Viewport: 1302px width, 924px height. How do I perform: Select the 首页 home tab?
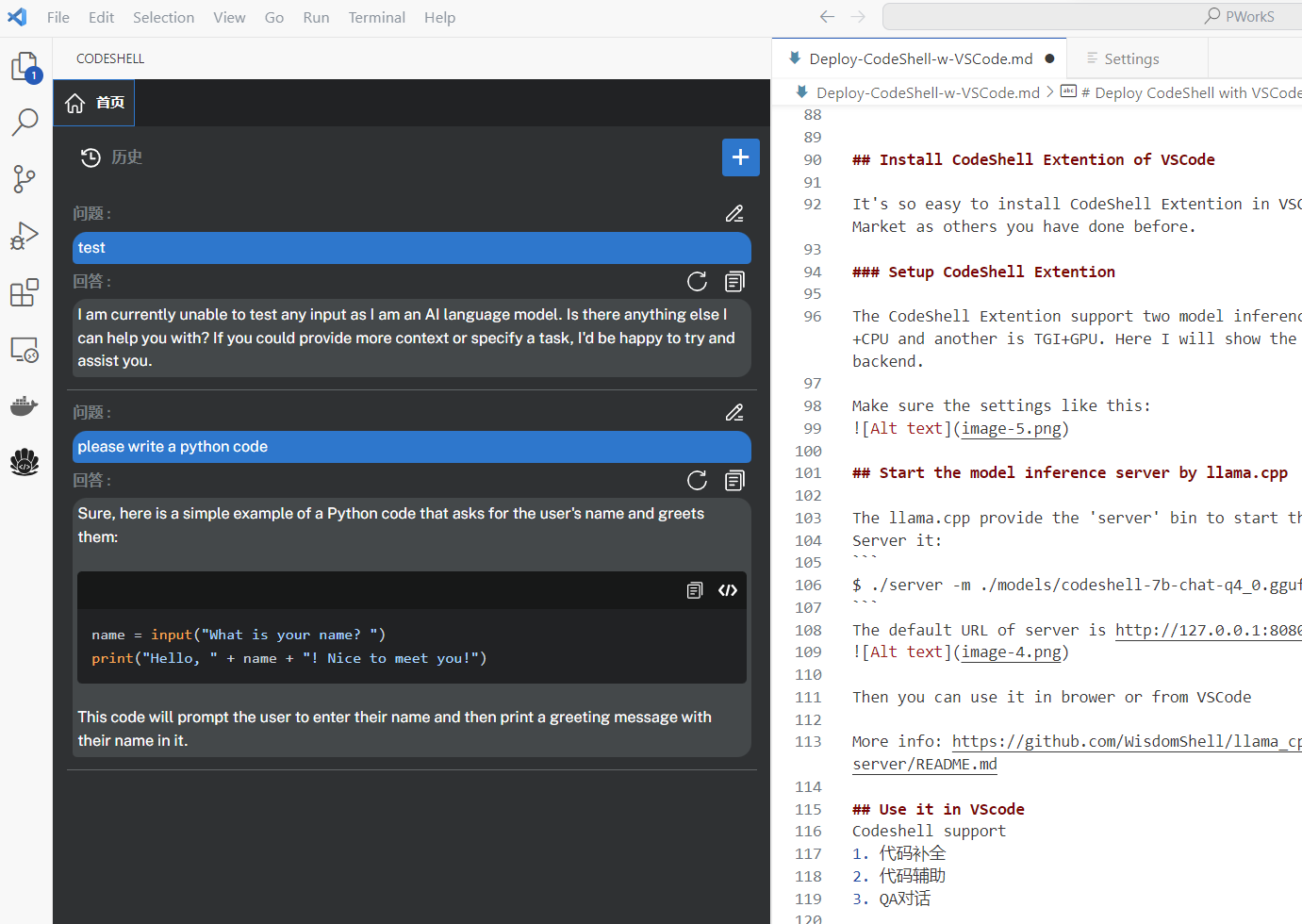pos(94,103)
